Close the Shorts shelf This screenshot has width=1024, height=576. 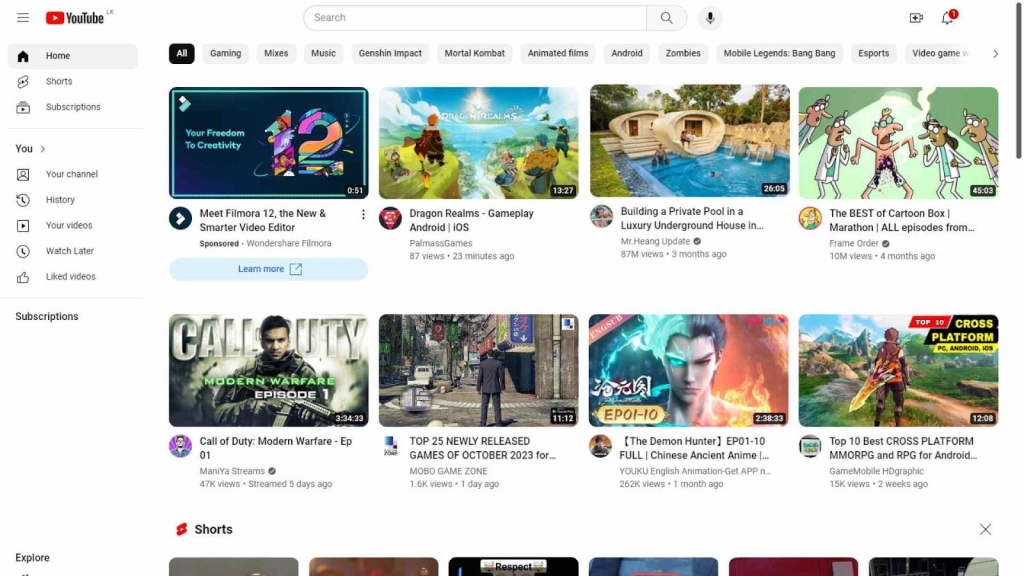[x=985, y=529]
